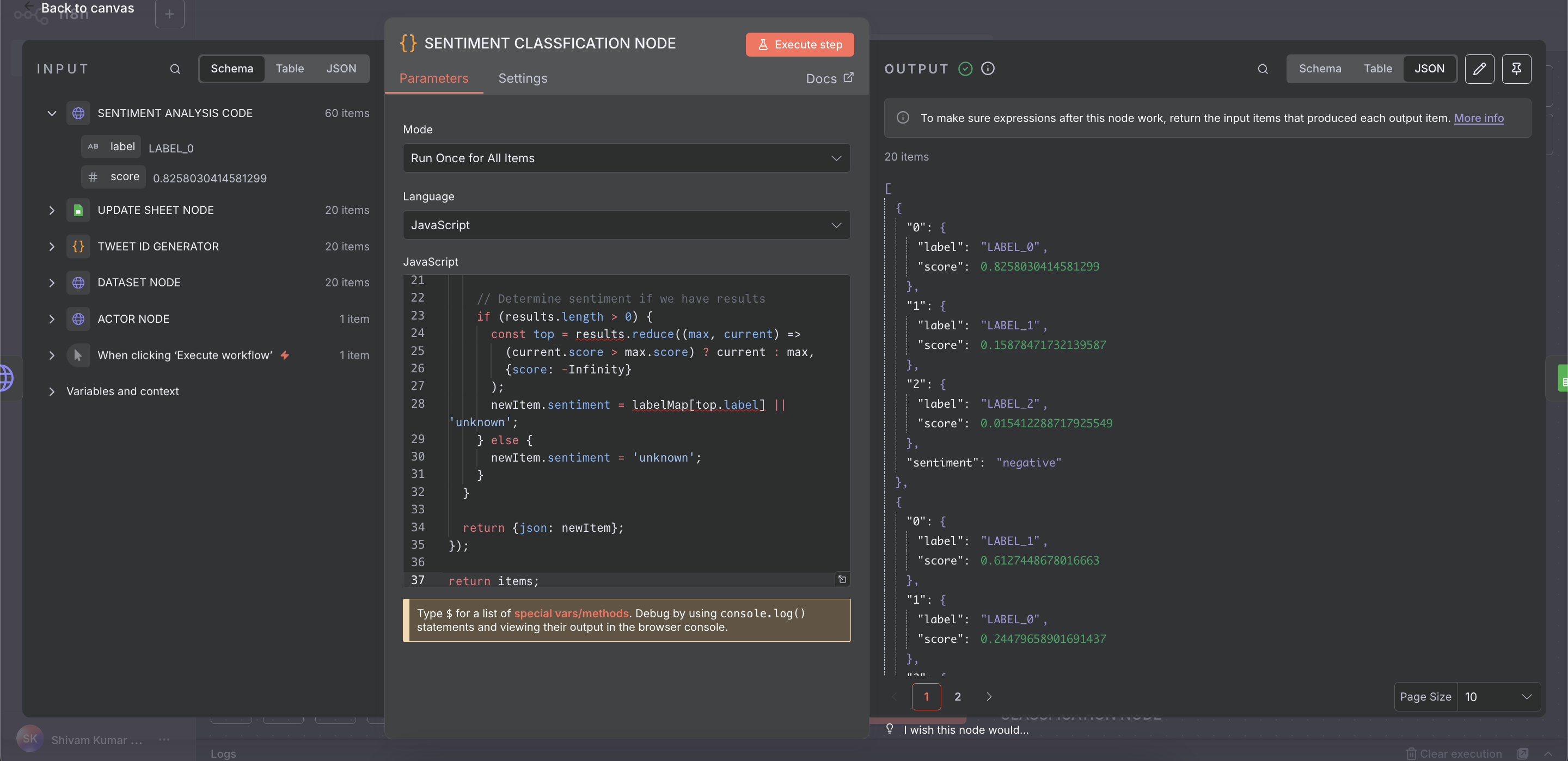Click the Execute step button

(799, 45)
